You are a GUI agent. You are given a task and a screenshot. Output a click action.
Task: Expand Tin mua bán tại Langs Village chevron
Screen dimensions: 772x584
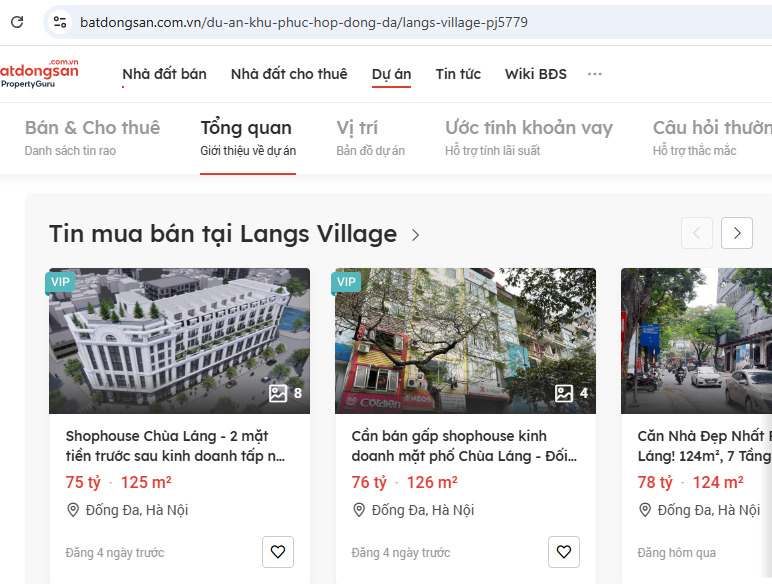[416, 235]
